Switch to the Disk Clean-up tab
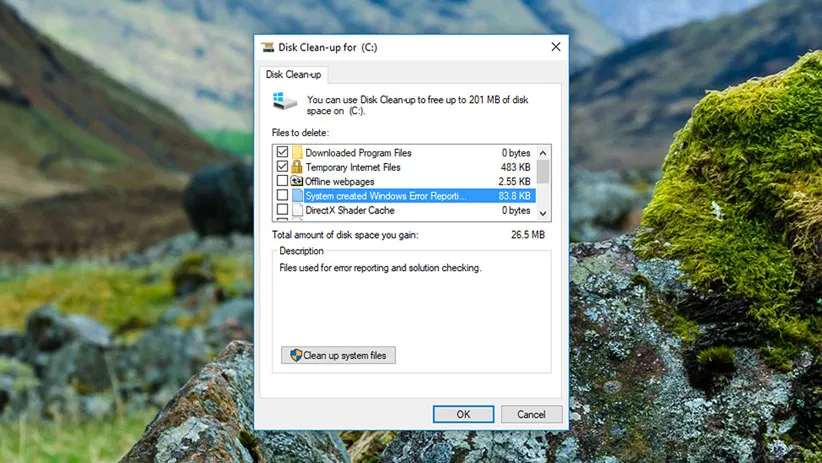The width and height of the screenshot is (822, 463). click(294, 75)
